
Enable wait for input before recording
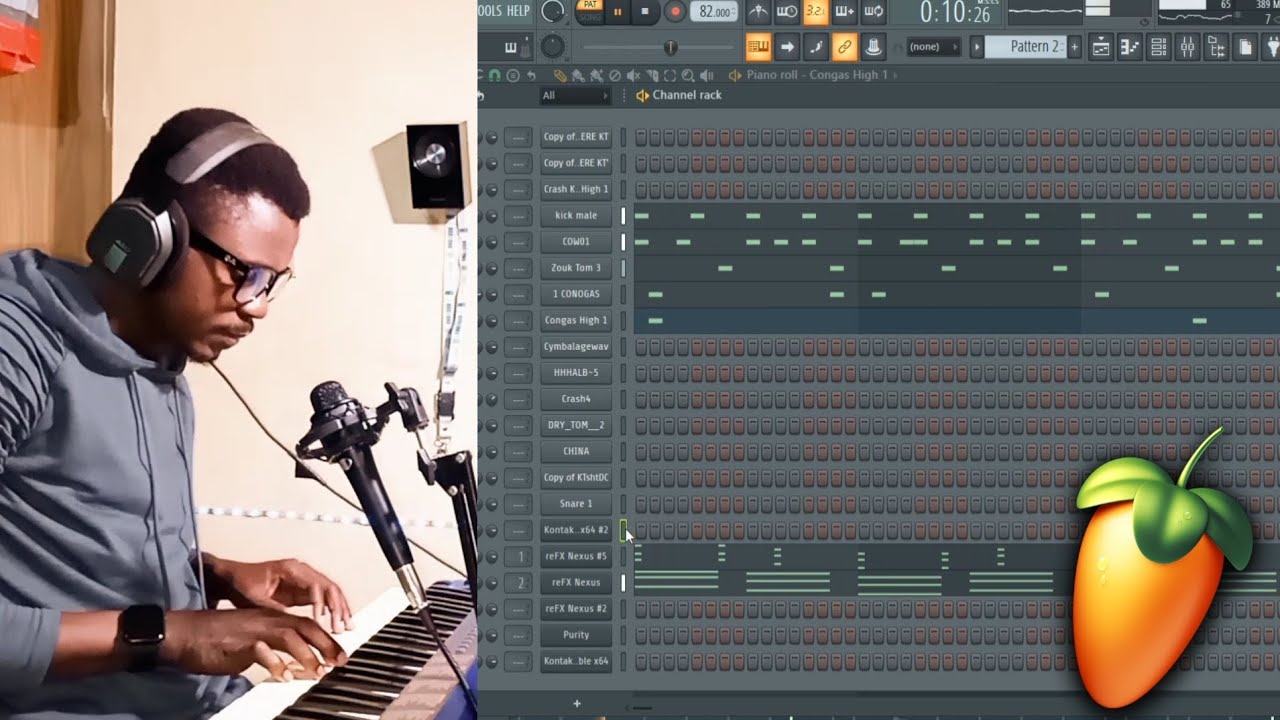787,12
